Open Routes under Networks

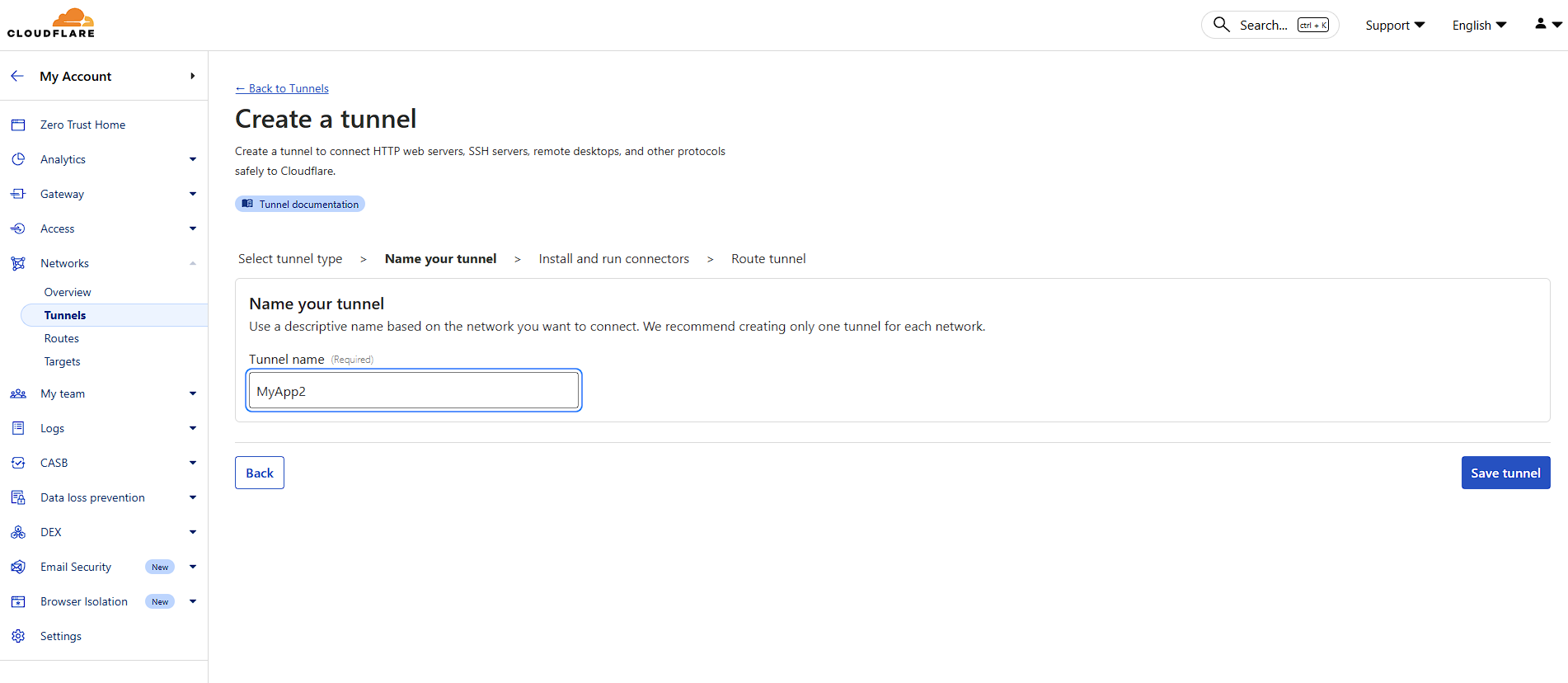click(x=62, y=338)
